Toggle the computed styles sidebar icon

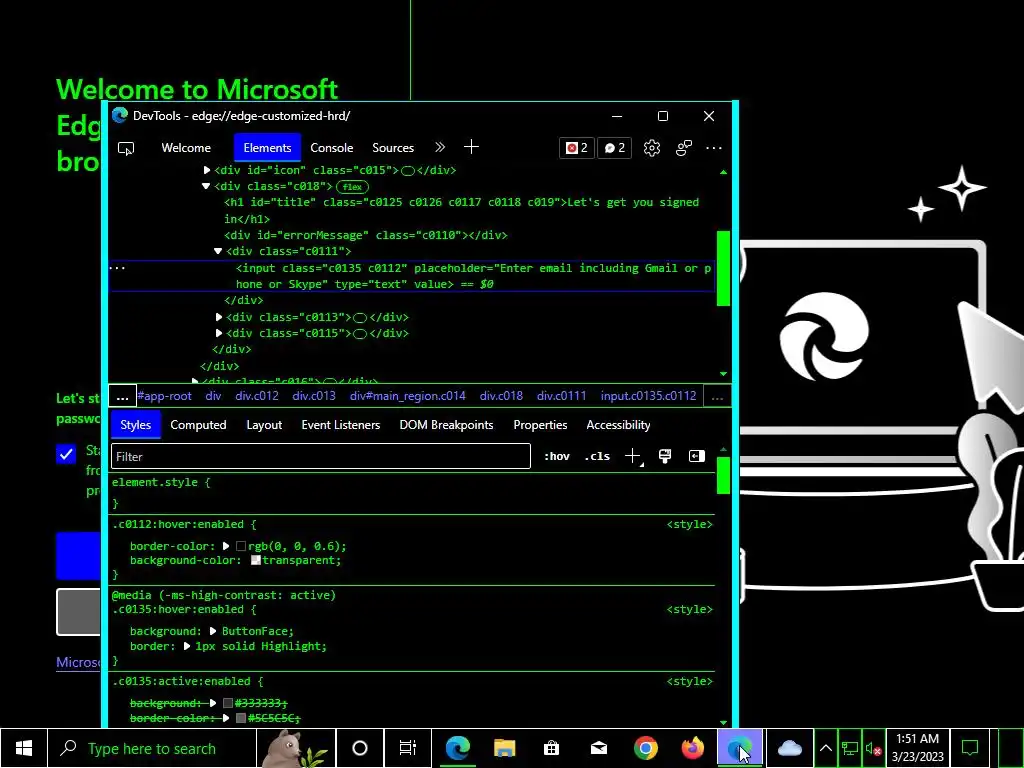697,456
